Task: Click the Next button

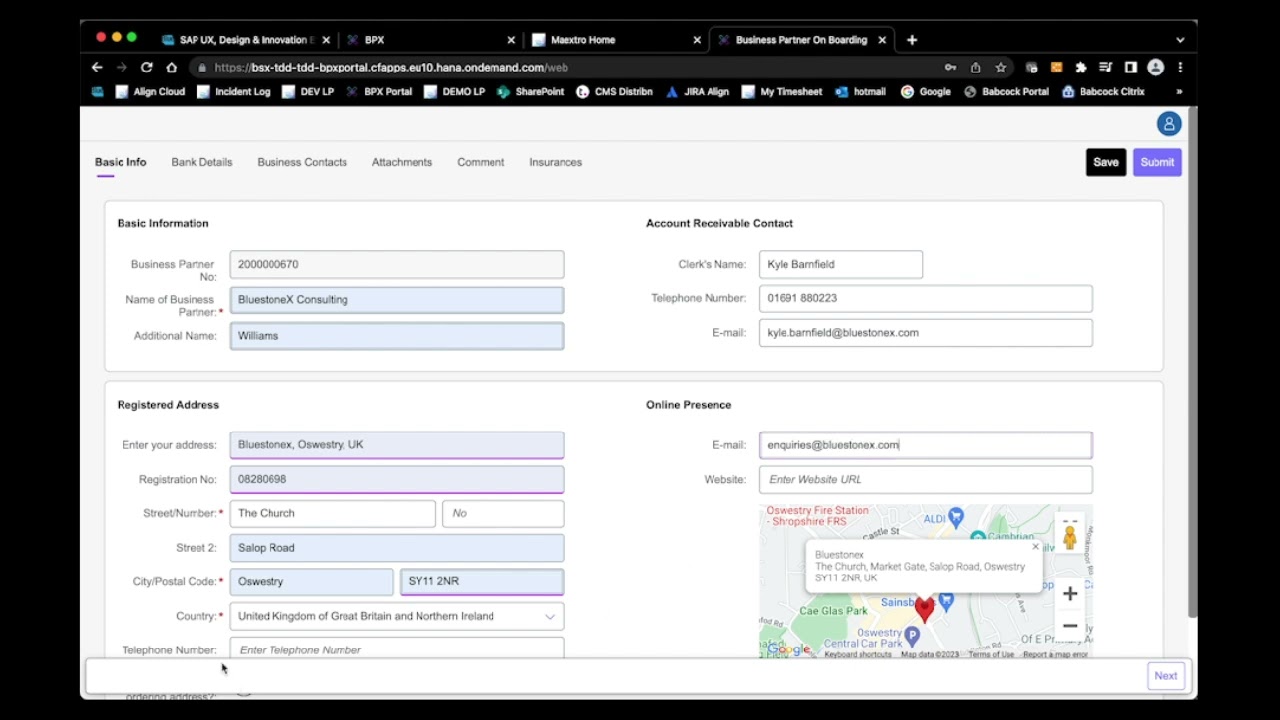Action: click(x=1166, y=676)
